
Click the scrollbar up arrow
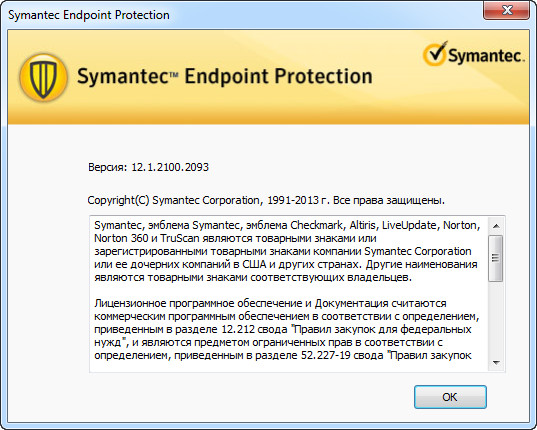click(496, 226)
